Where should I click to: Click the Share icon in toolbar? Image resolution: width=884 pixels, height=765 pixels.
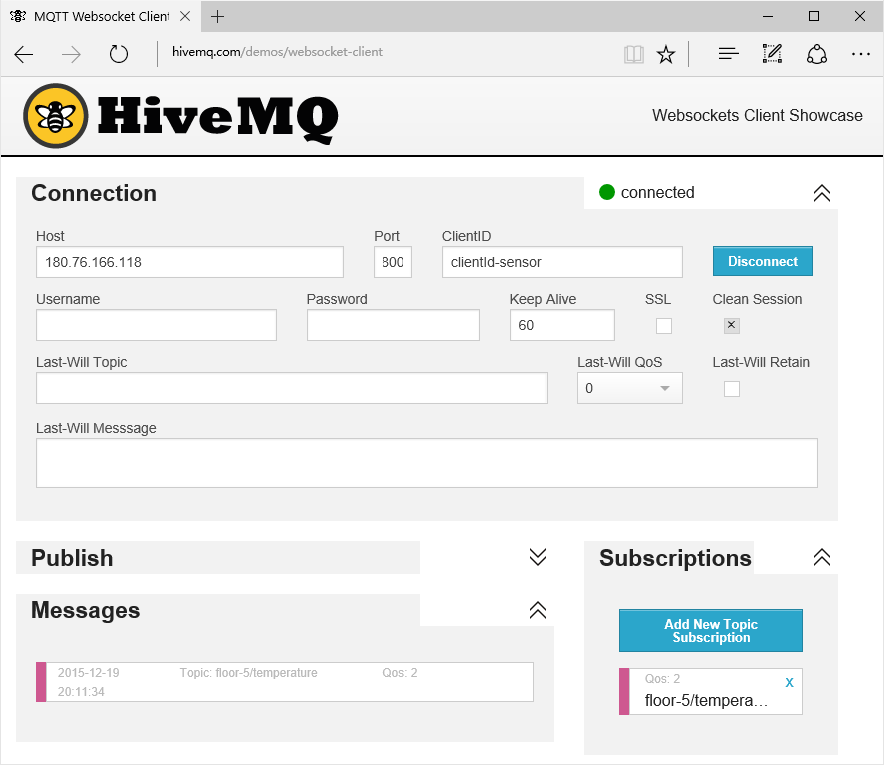(x=817, y=54)
